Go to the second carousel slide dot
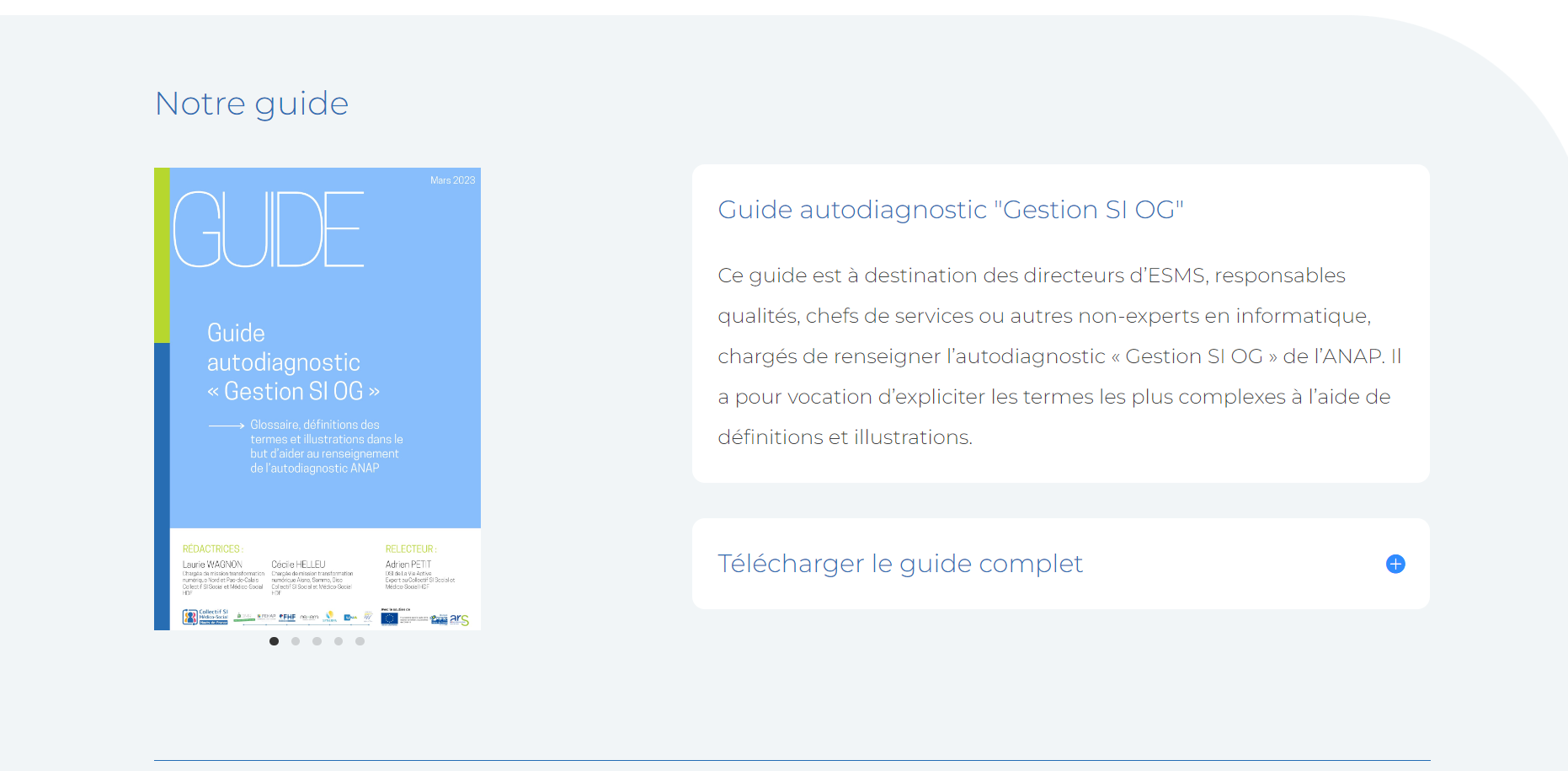The height and width of the screenshot is (771, 1568). coord(296,641)
